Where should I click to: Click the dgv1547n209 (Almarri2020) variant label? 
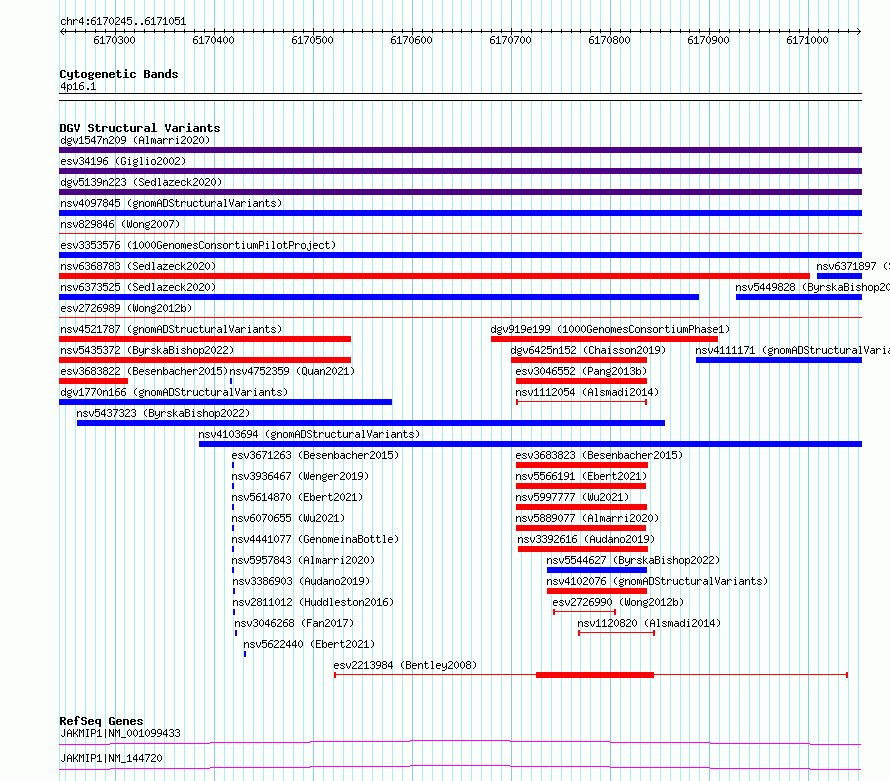point(135,140)
